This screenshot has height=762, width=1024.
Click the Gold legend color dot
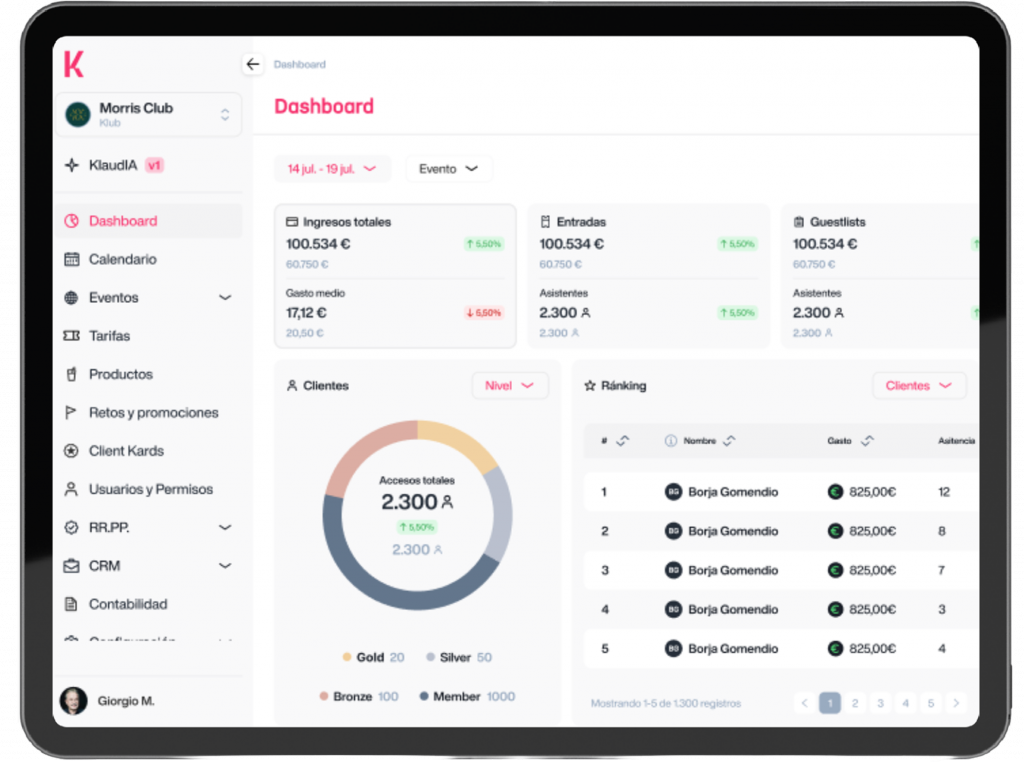point(347,658)
